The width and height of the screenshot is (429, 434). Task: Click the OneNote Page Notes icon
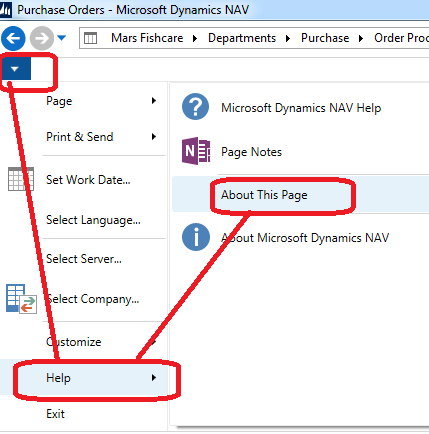196,151
